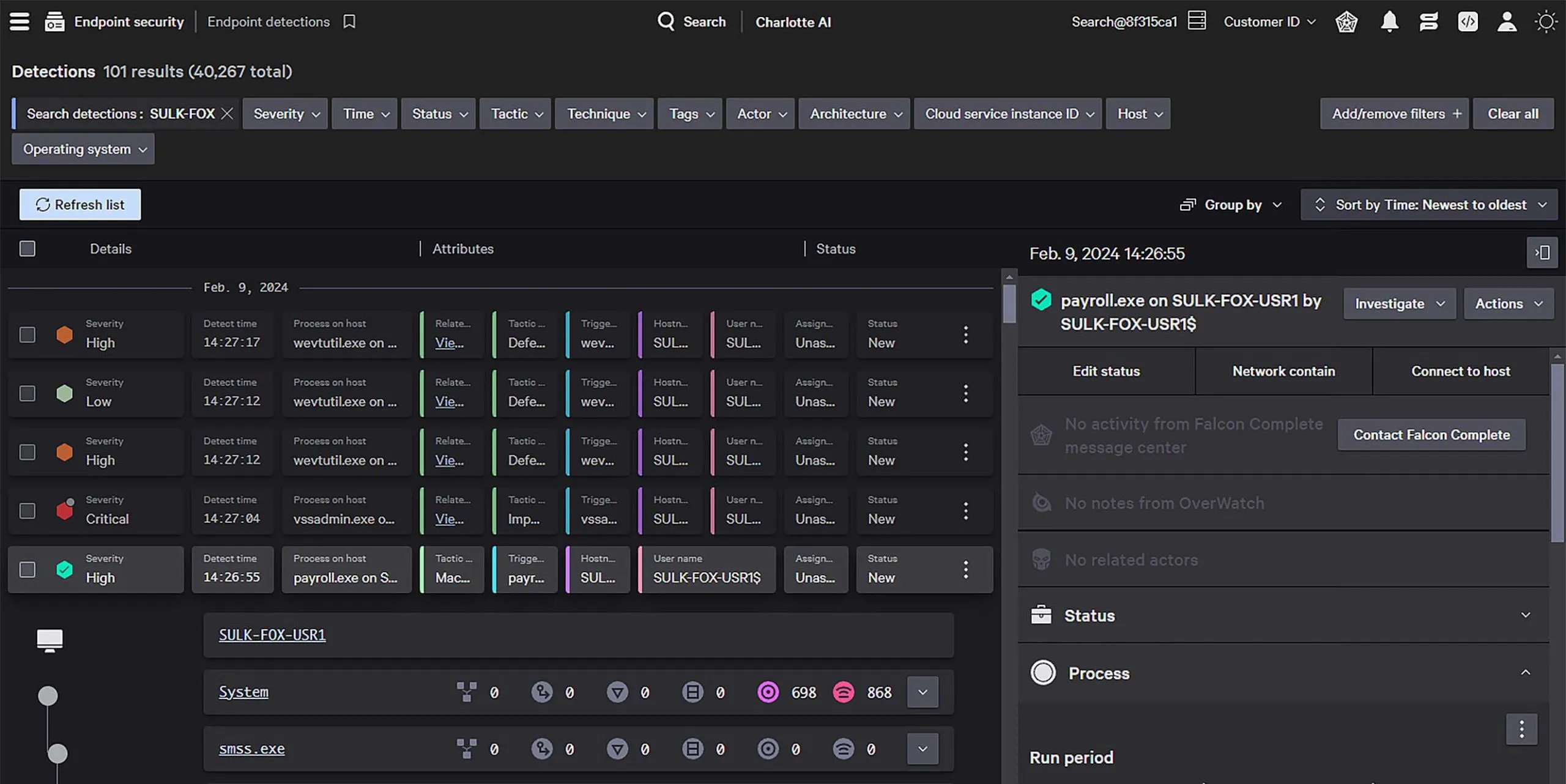Screen dimensions: 1566x784
Task: Open Charlotte AI
Action: pos(793,22)
